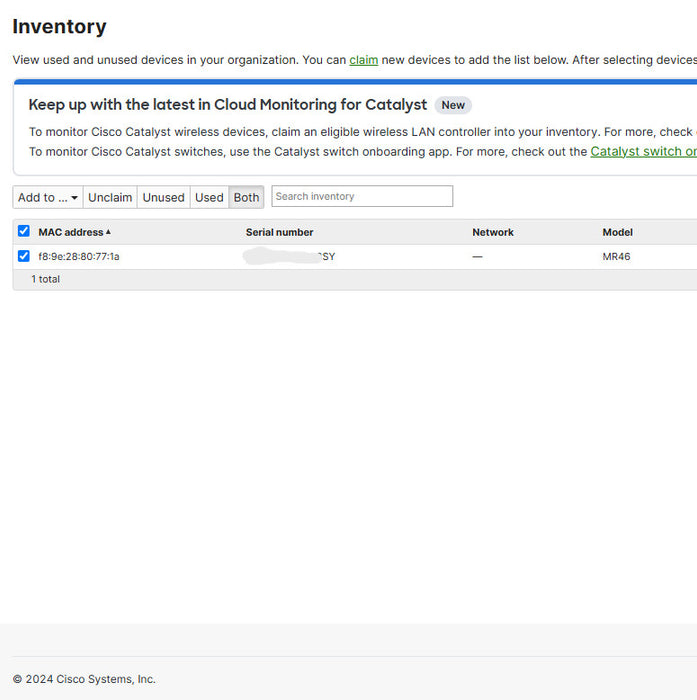Open the Catalyst switch onboarding link
Image resolution: width=697 pixels, height=700 pixels.
coord(643,152)
